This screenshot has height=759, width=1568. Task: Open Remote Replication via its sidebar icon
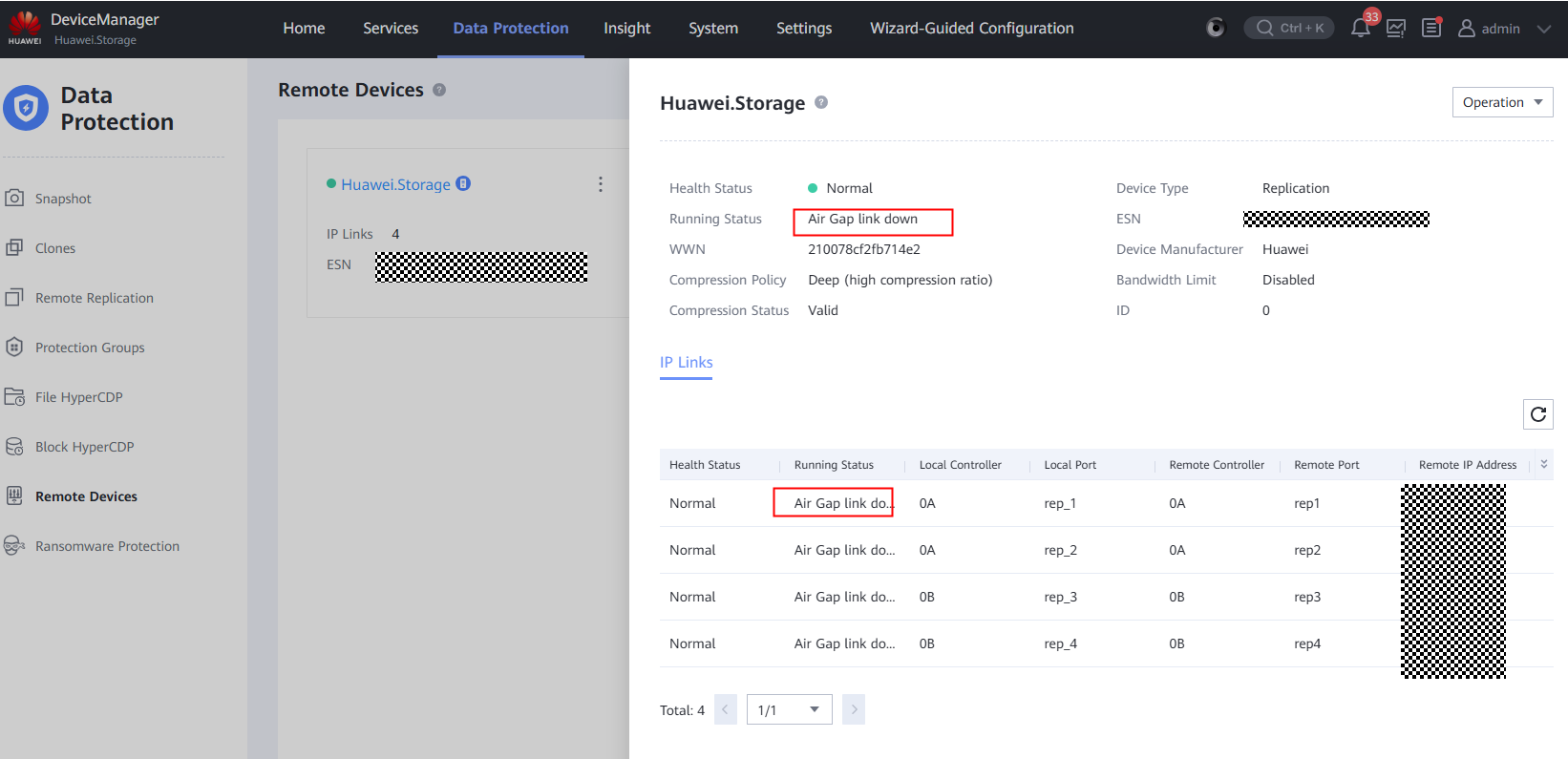coord(14,297)
